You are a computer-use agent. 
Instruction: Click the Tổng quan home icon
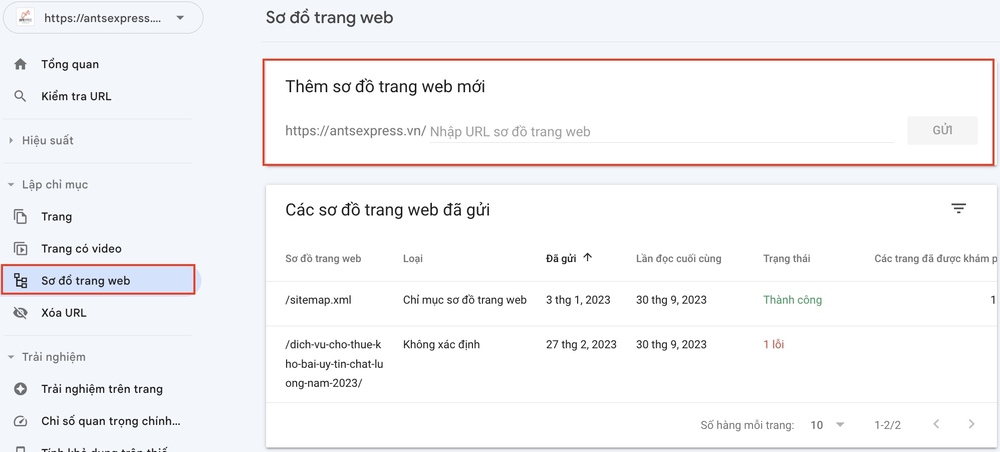pos(20,64)
